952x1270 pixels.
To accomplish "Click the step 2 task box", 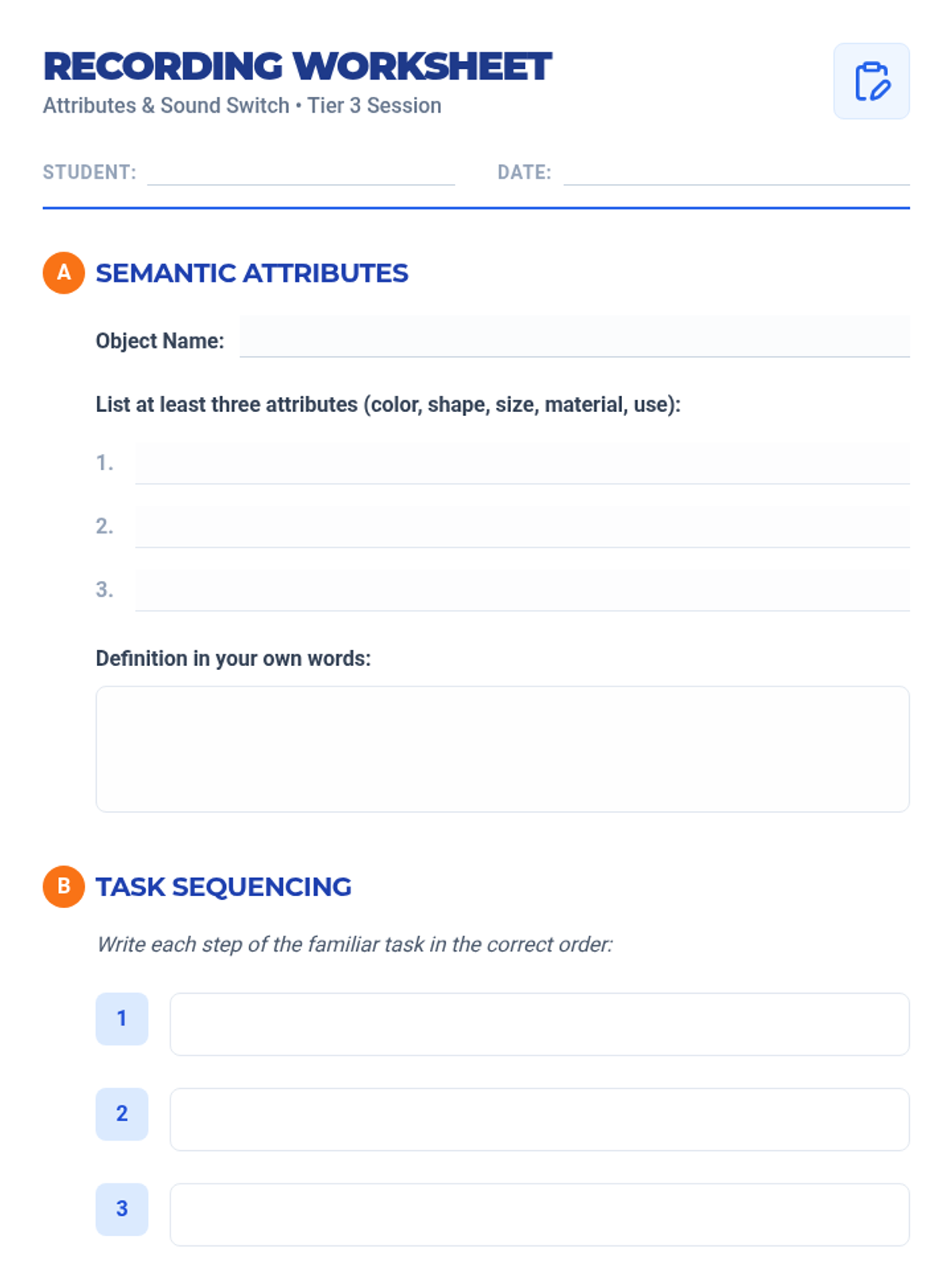I will click(539, 1119).
